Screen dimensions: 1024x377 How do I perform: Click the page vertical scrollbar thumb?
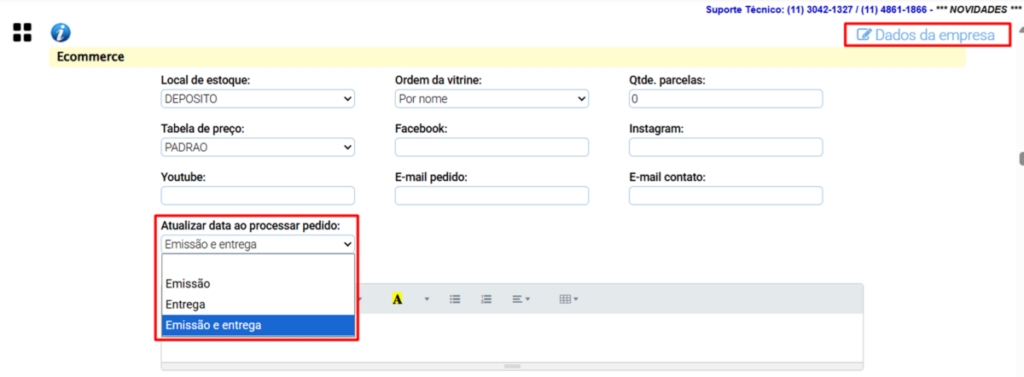pos(1021,159)
